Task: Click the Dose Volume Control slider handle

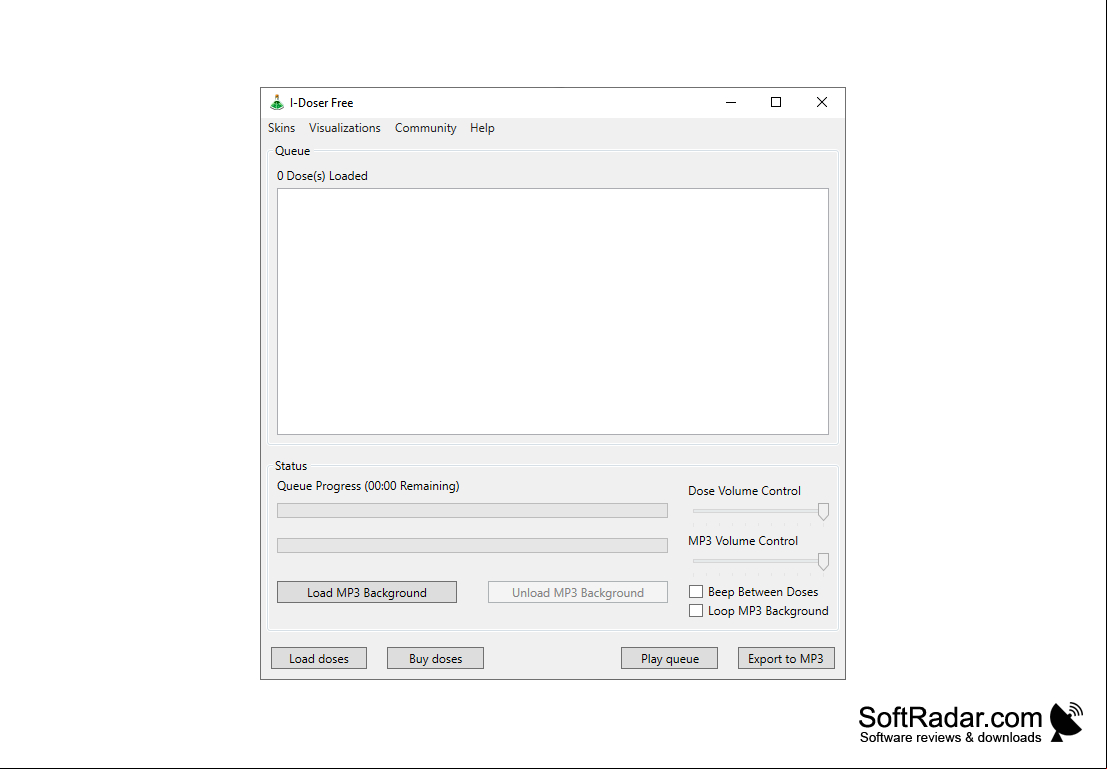Action: click(823, 511)
